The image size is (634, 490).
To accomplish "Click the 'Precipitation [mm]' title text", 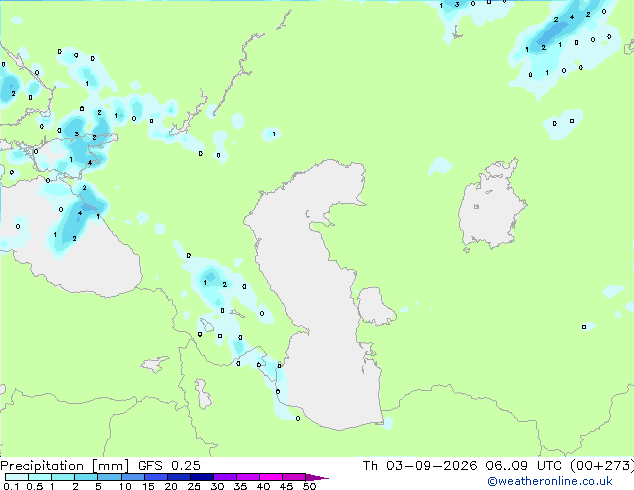I will pyautogui.click(x=64, y=466).
